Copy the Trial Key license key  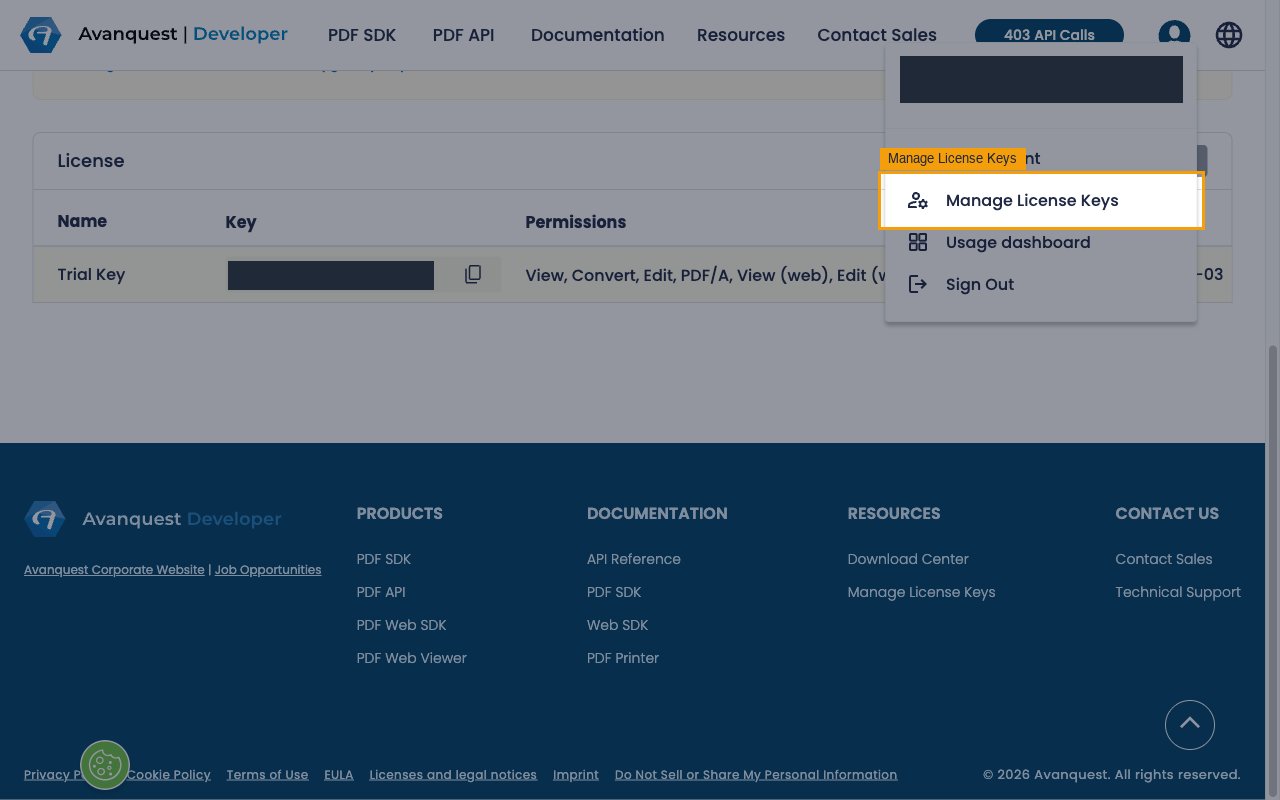(473, 274)
